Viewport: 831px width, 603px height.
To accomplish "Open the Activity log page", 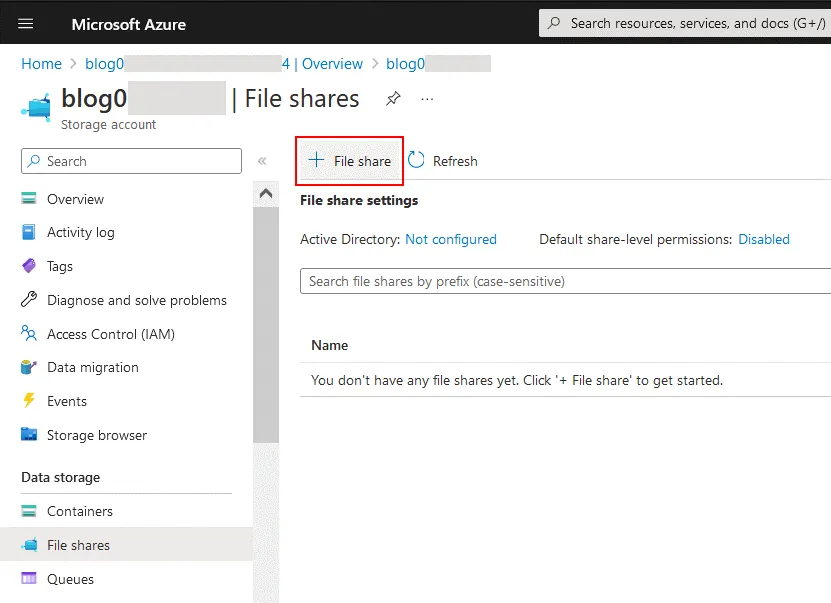I will click(80, 232).
